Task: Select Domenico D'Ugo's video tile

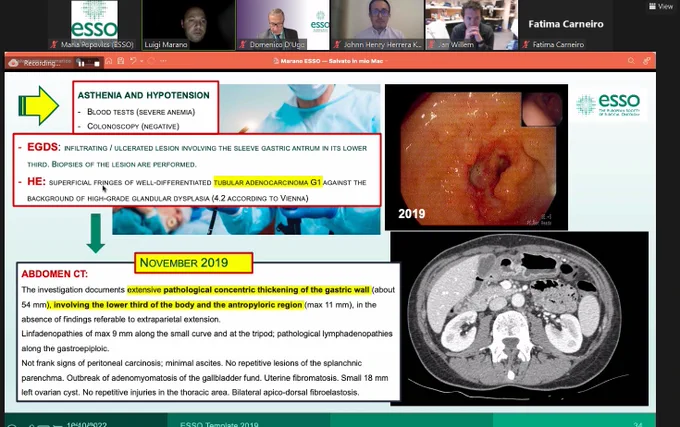Action: (283, 25)
